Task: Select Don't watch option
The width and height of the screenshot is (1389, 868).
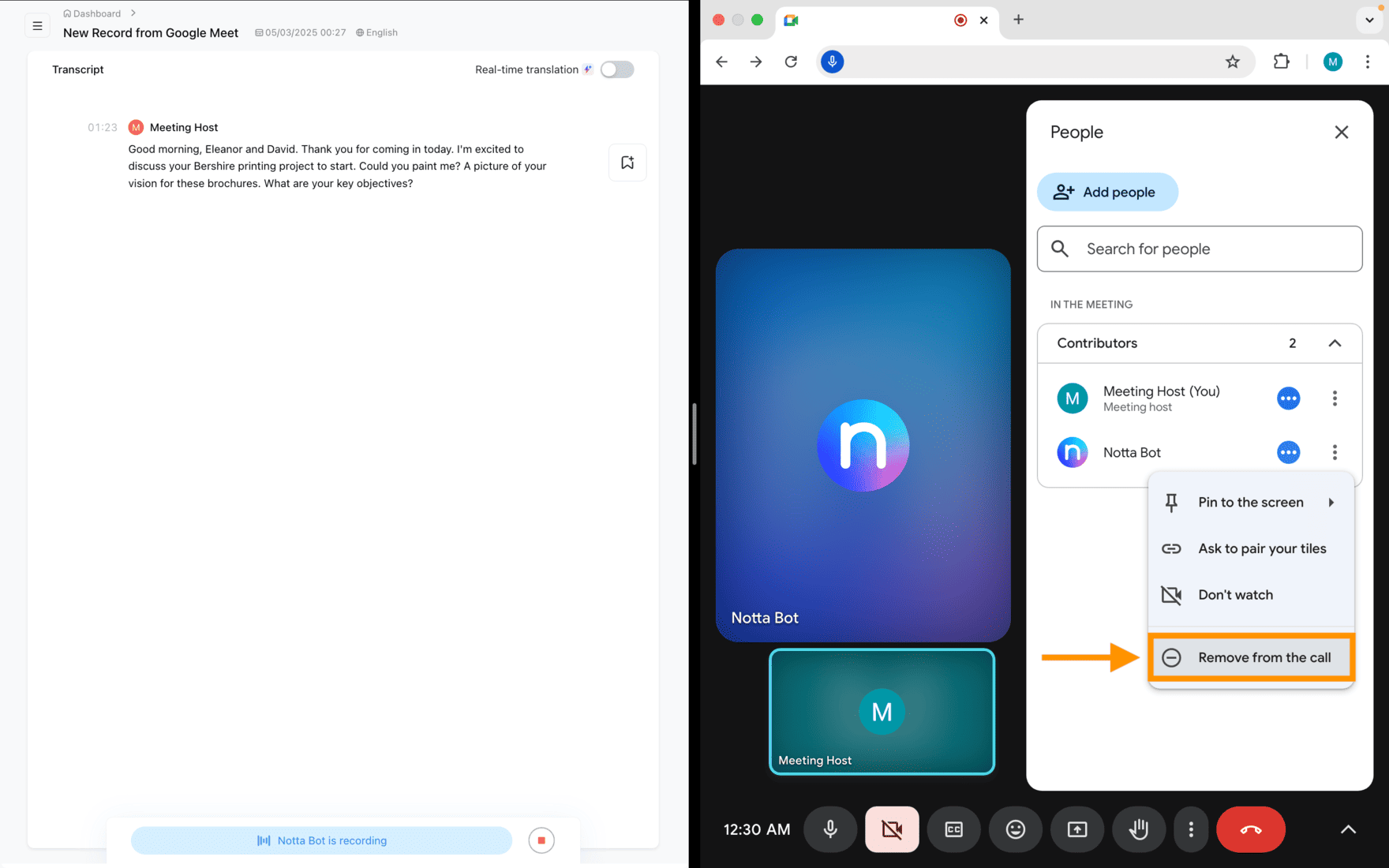Action: click(x=1251, y=595)
